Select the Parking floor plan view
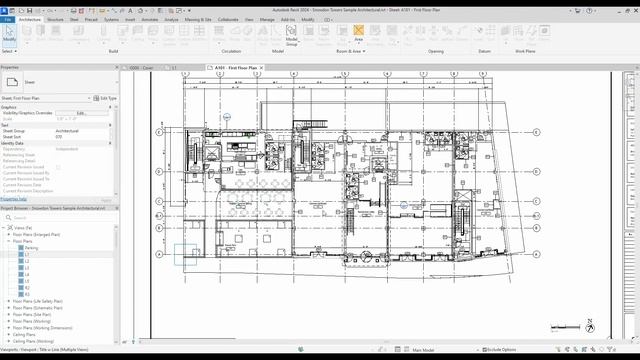 tap(31, 248)
